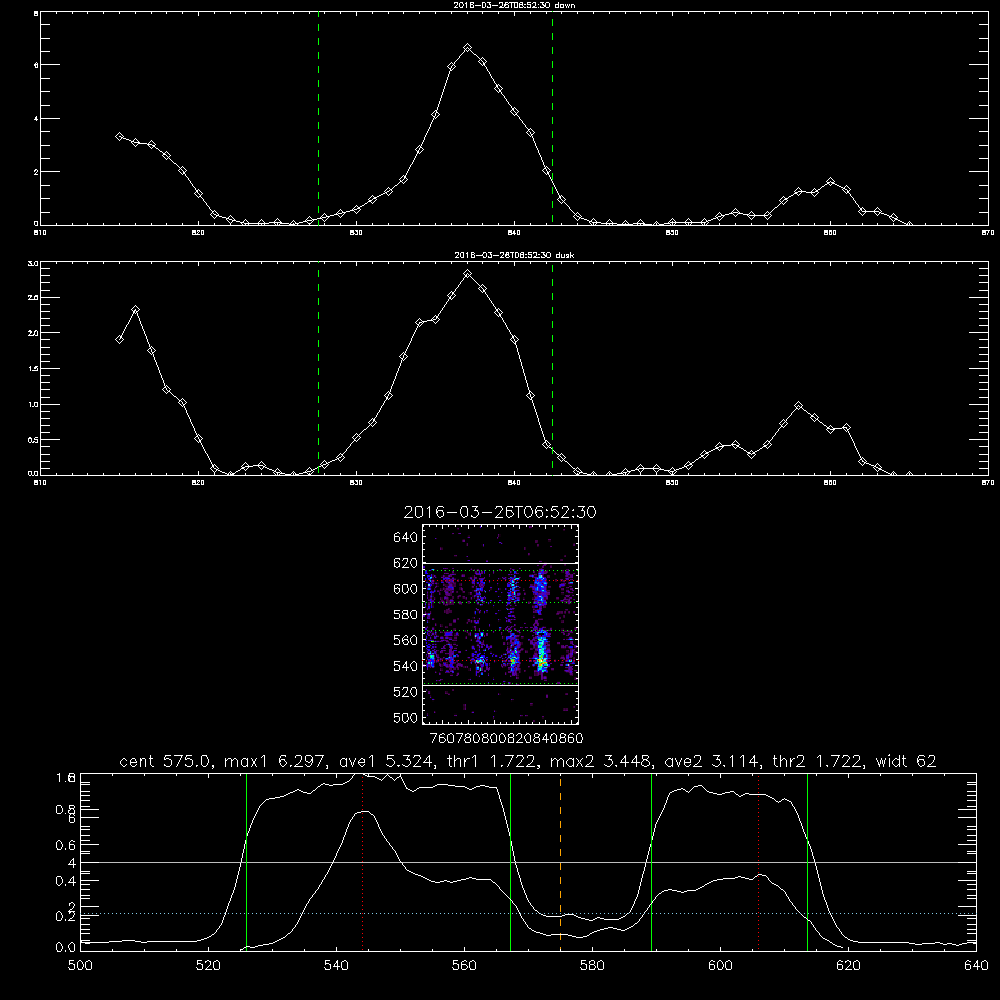Screen dimensions: 1000x1000
Task: Click x-axis label 520 of bottom plot
Action: pyautogui.click(x=208, y=966)
